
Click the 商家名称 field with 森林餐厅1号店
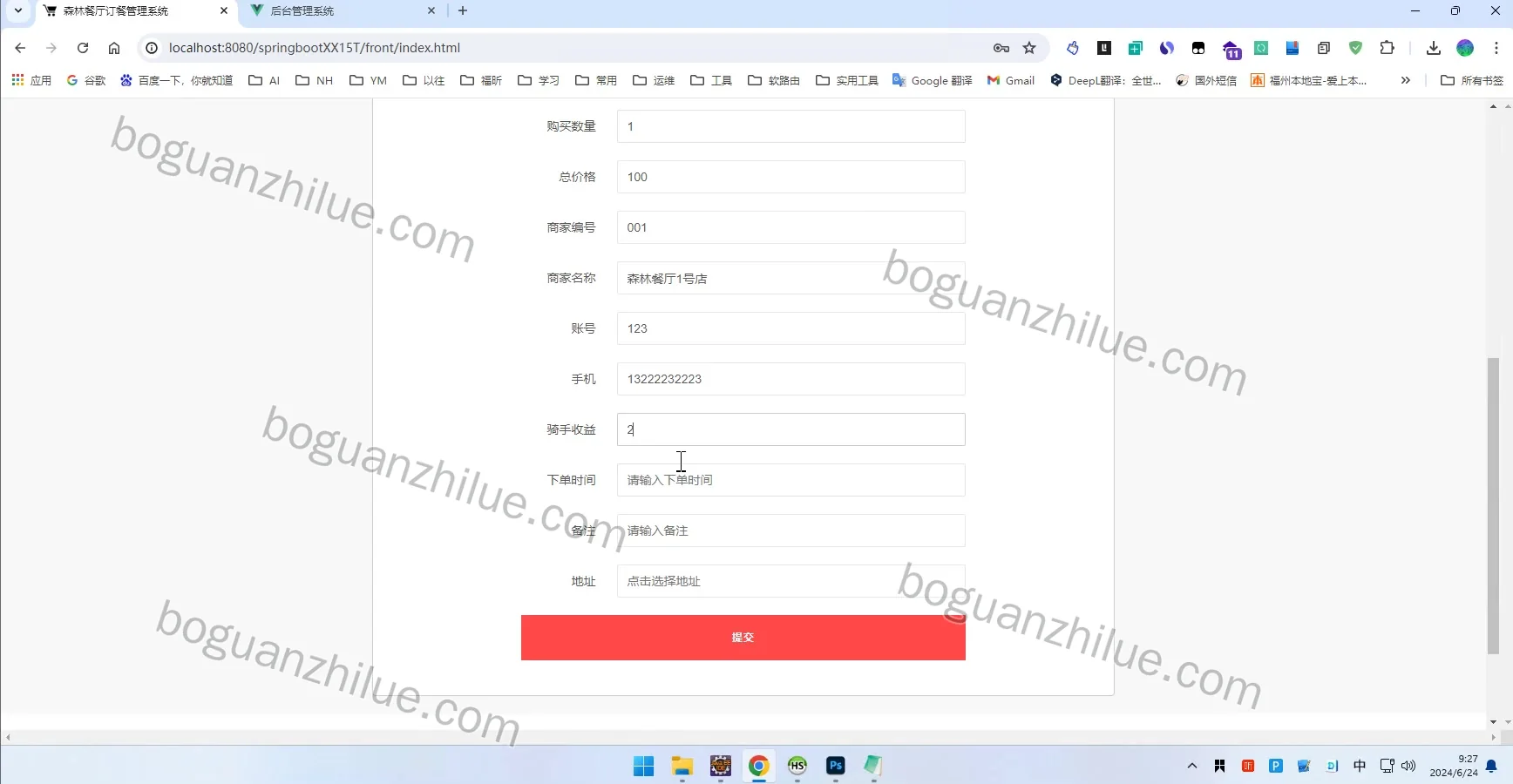[790, 278]
